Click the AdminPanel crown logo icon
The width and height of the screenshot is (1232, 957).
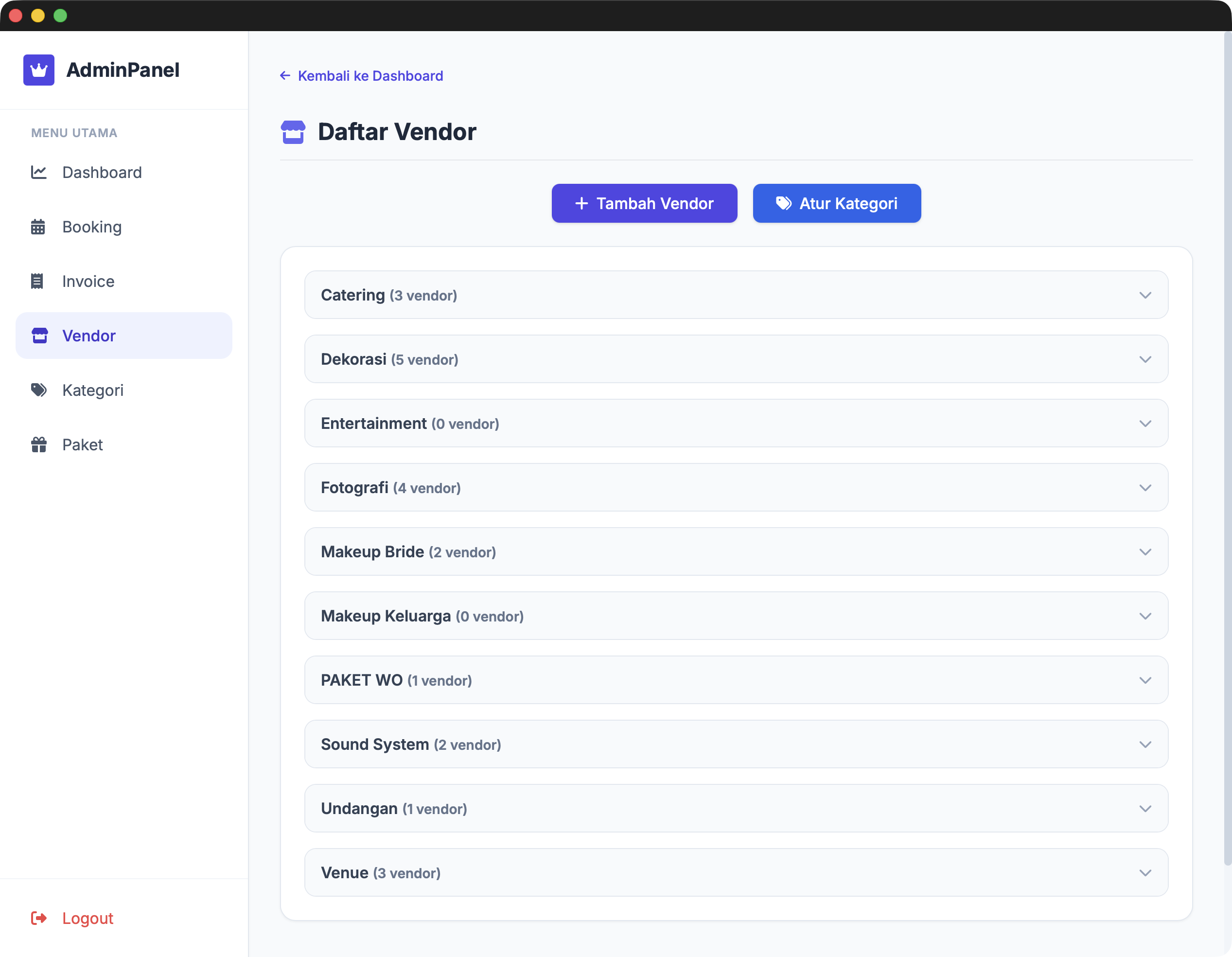(38, 70)
